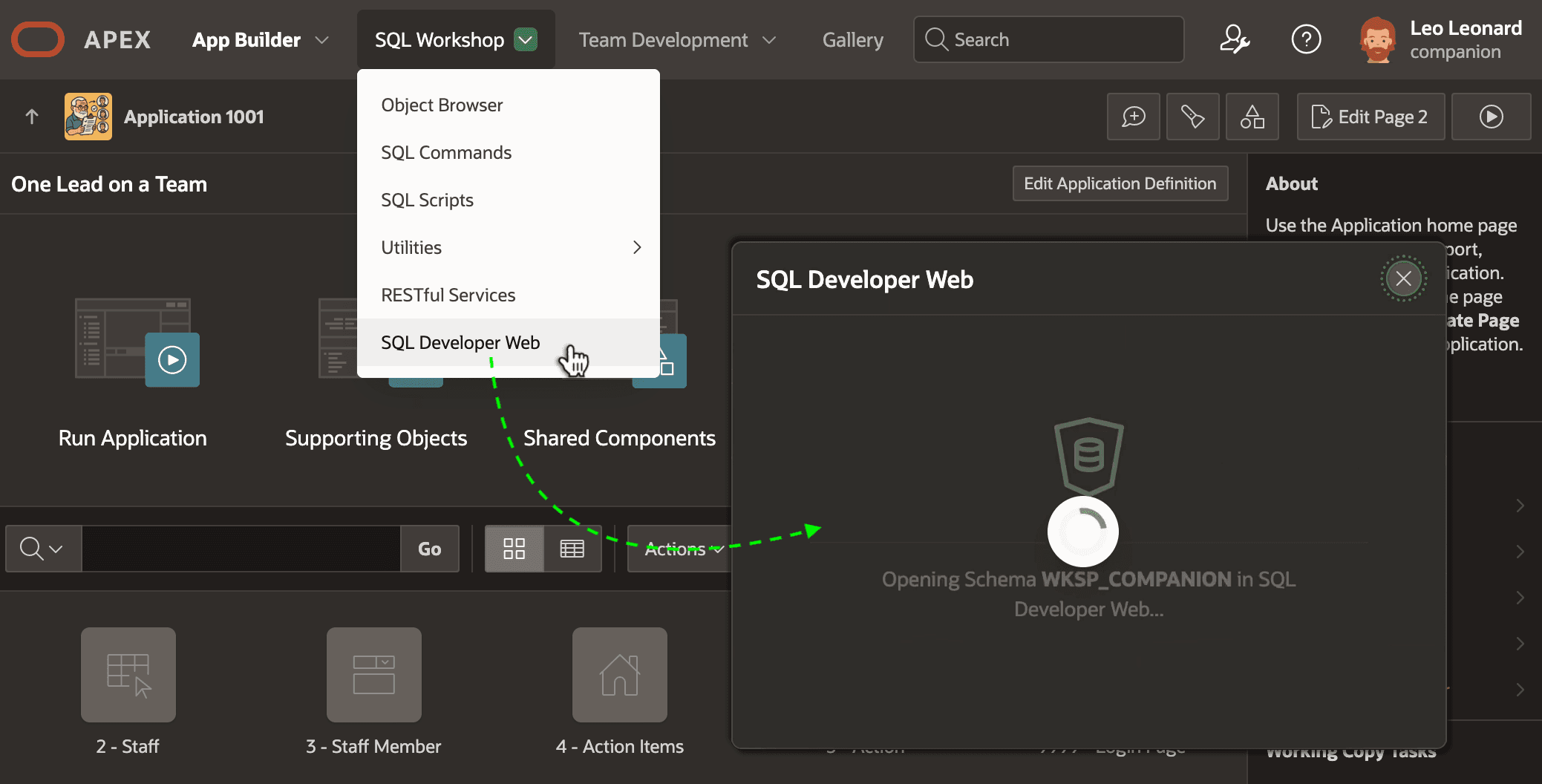Collapse the SQL Workshop dropdown arrow

(x=526, y=39)
